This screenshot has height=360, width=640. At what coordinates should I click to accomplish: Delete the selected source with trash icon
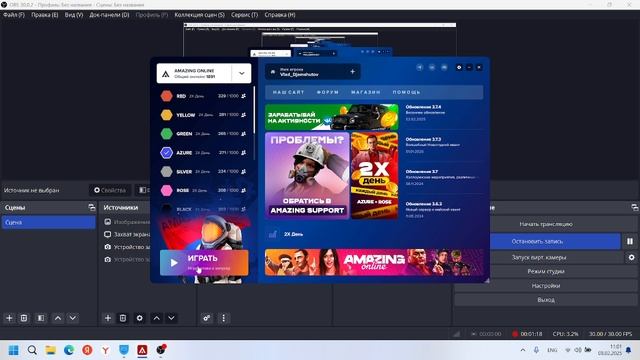[123, 318]
